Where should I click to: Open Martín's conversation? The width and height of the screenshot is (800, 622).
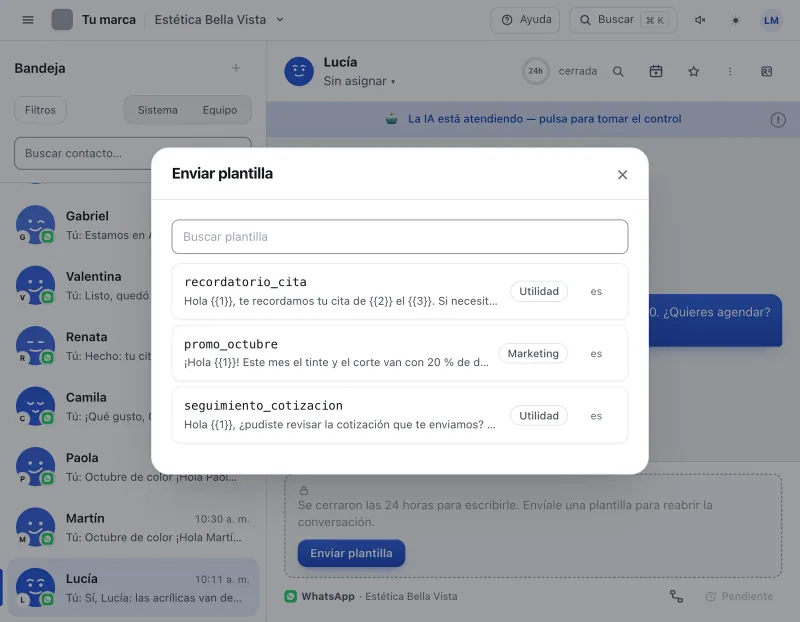click(133, 527)
